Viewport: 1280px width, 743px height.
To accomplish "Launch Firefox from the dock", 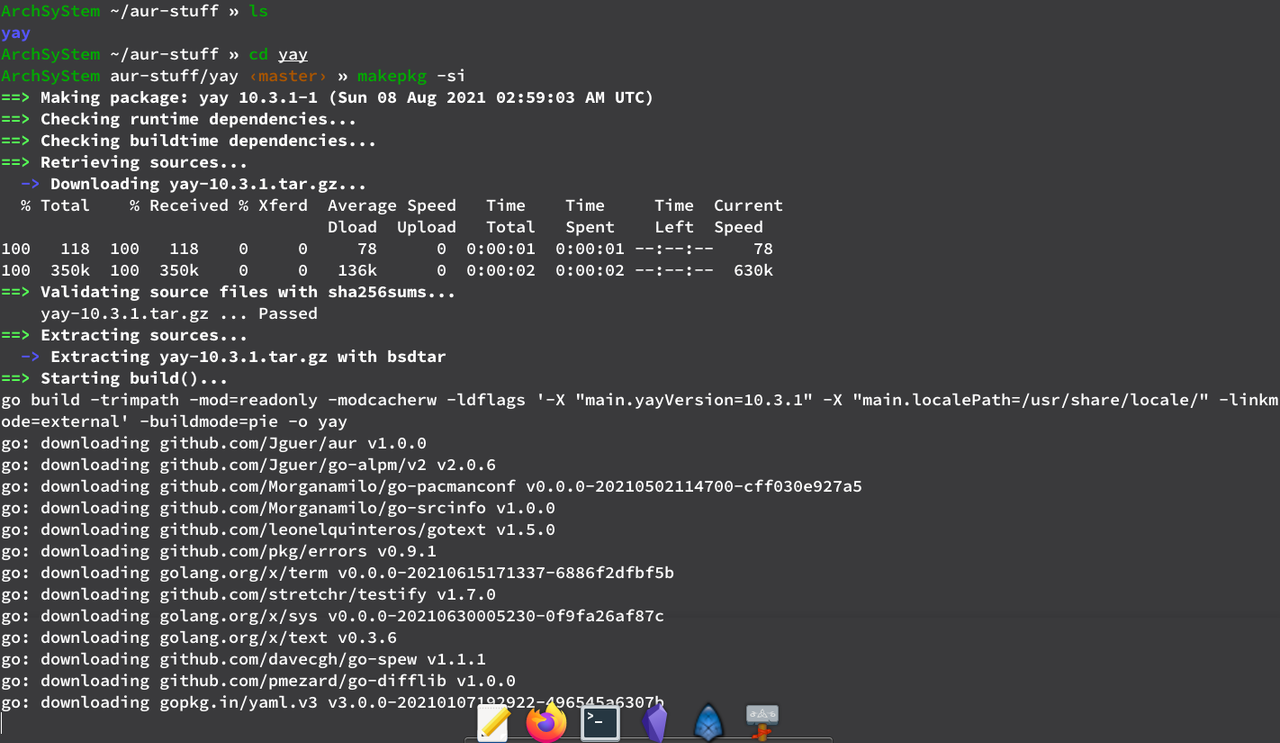I will click(546, 722).
